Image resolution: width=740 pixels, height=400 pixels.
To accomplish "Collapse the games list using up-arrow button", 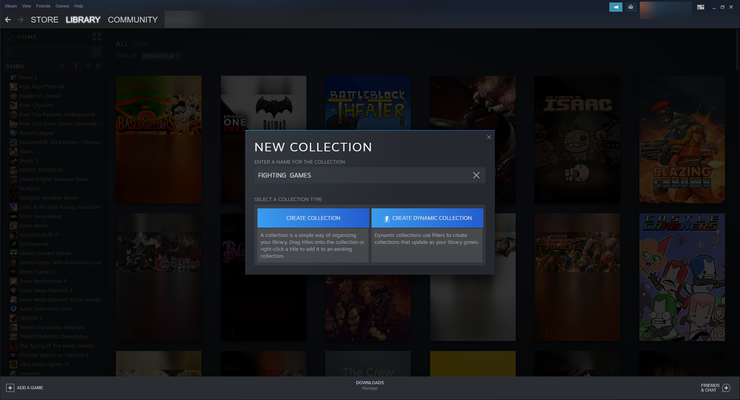I will point(76,66).
